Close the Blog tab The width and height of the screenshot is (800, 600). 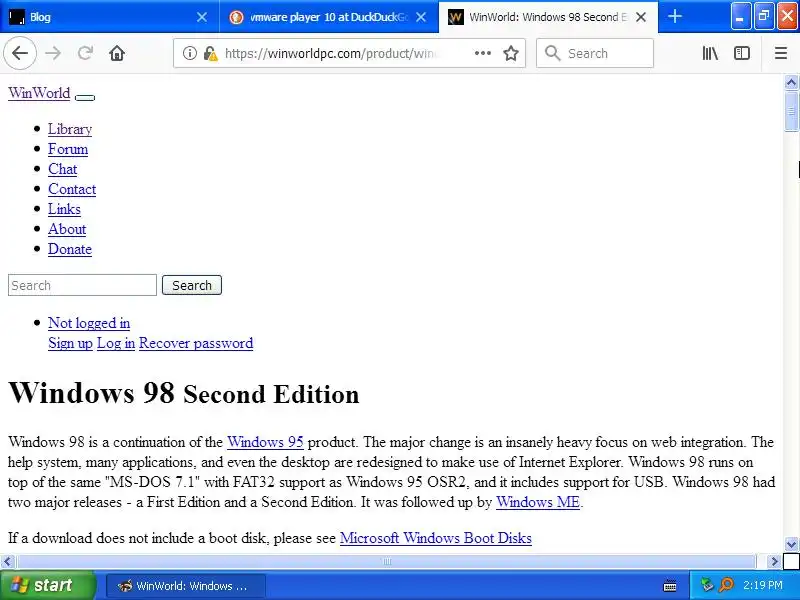pyautogui.click(x=202, y=17)
